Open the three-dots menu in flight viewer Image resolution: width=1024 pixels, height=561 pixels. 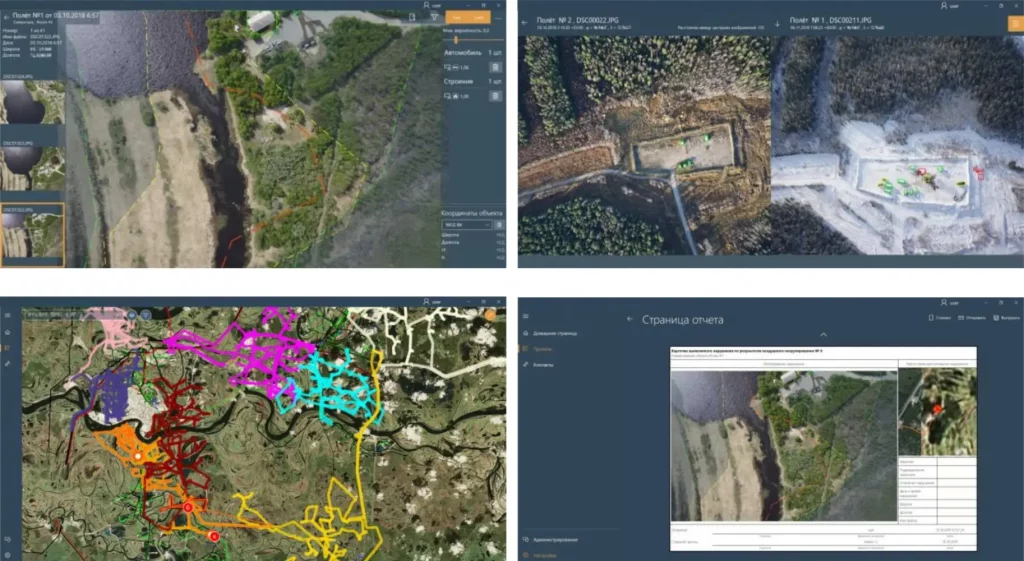click(x=498, y=18)
